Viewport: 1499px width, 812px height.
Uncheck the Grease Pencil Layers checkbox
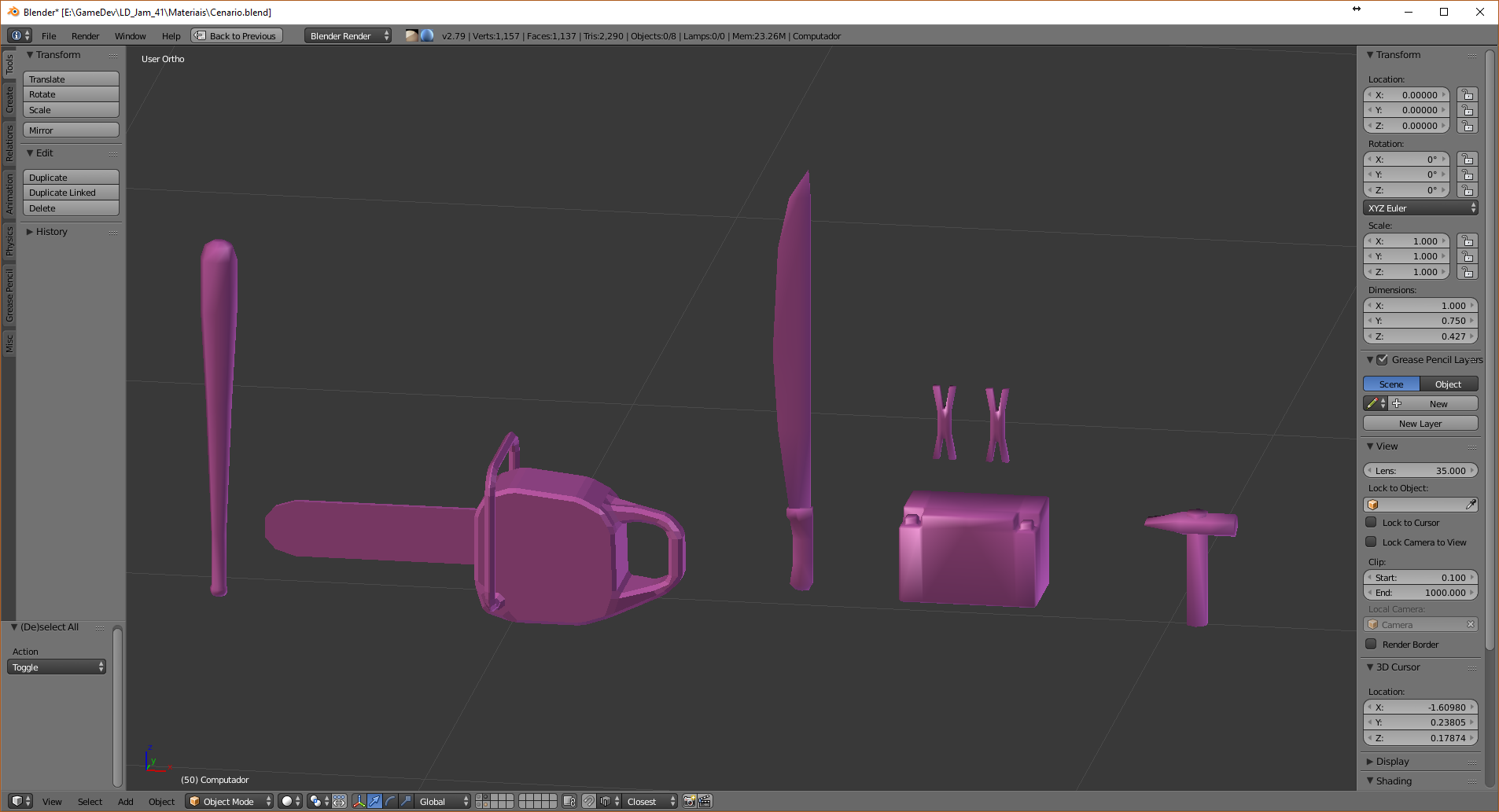coord(1382,360)
